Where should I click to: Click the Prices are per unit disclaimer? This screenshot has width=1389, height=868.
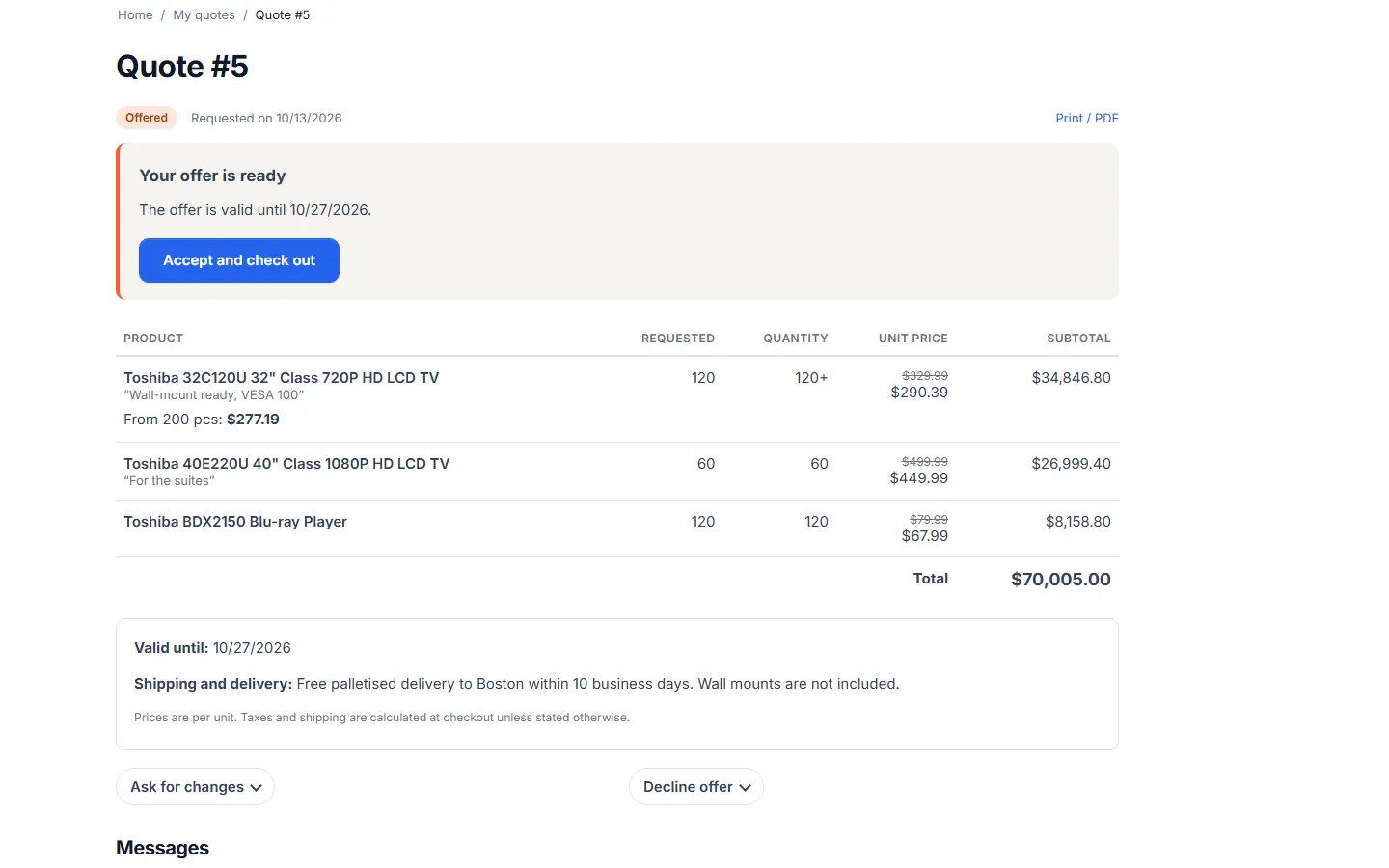[382, 717]
